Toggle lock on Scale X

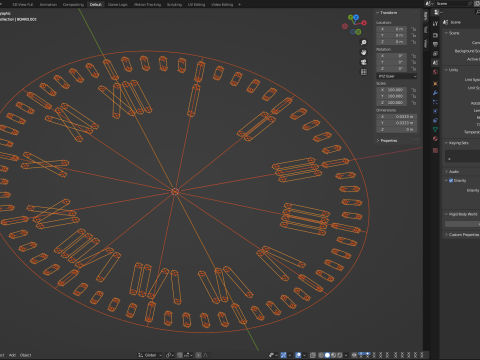[414, 90]
